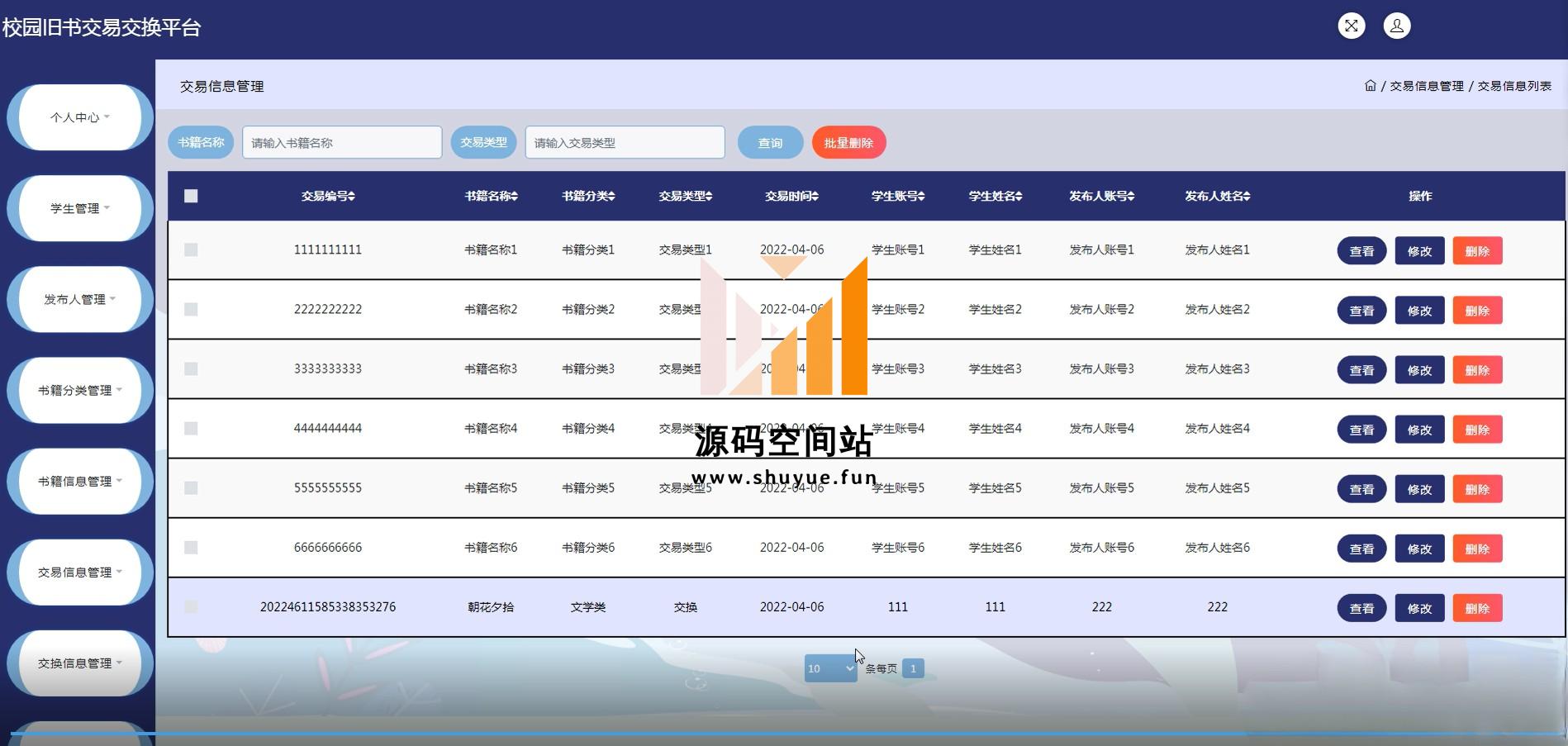Check the 朝花夕拾 row checkbox

[x=191, y=606]
